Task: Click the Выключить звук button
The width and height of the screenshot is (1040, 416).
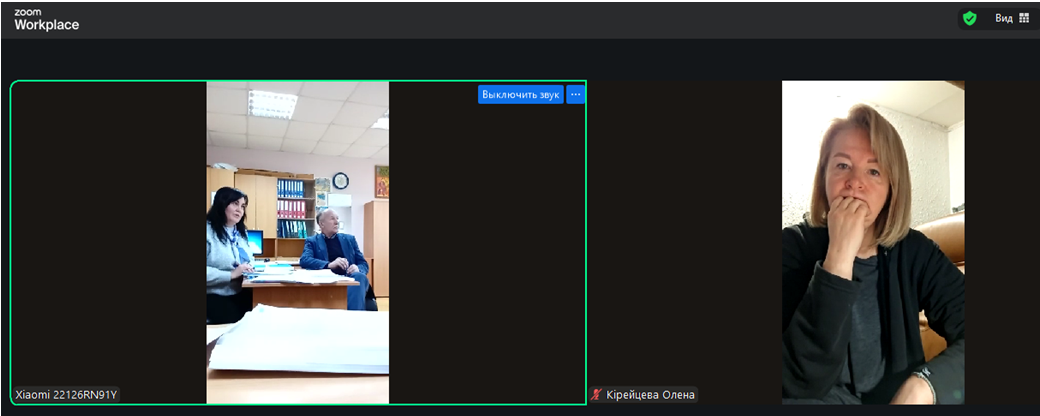Action: [x=521, y=94]
